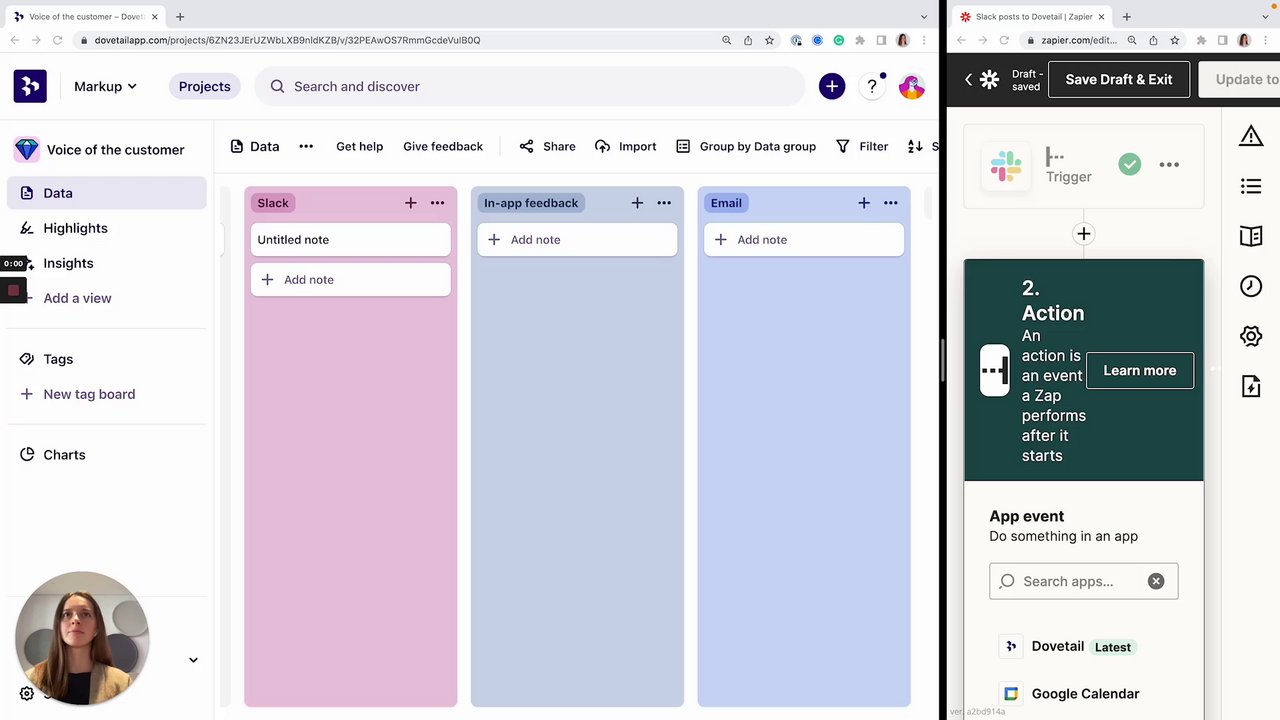Click the Dovetail logo in the top bar
This screenshot has height=720, width=1280.
pos(30,86)
